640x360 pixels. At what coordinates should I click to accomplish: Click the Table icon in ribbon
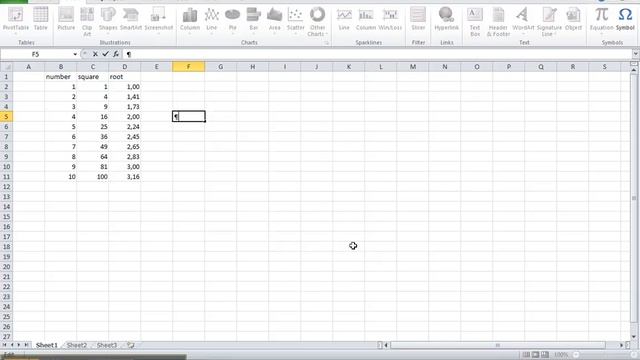coord(40,20)
